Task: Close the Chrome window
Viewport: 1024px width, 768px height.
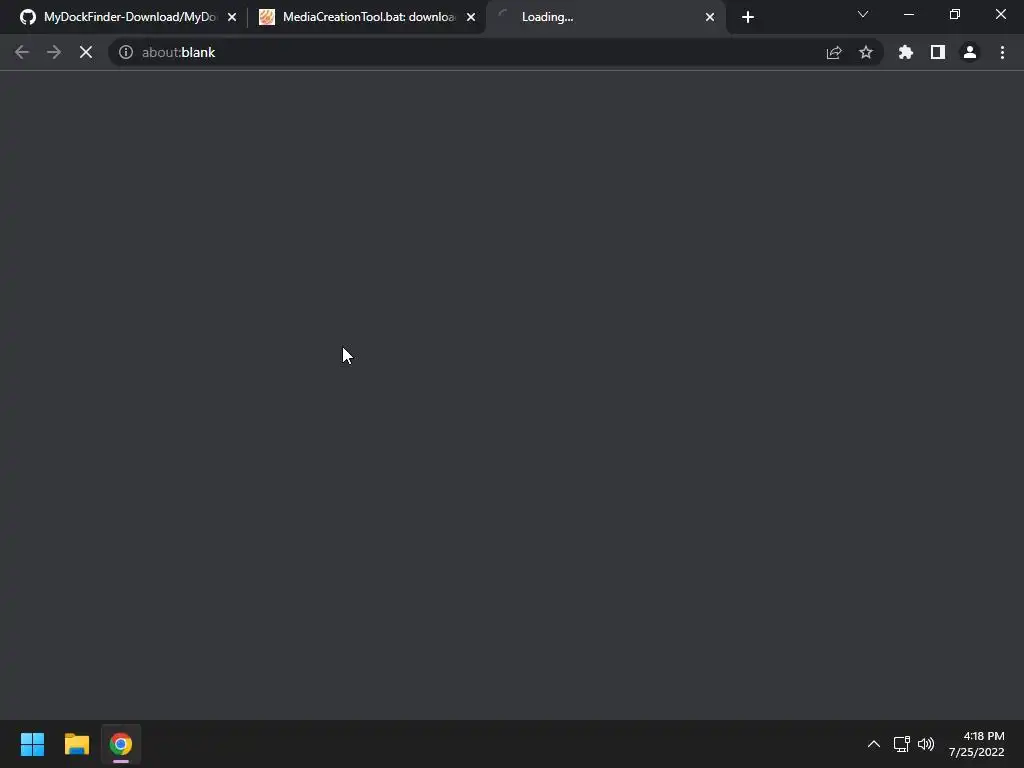Action: (1000, 14)
